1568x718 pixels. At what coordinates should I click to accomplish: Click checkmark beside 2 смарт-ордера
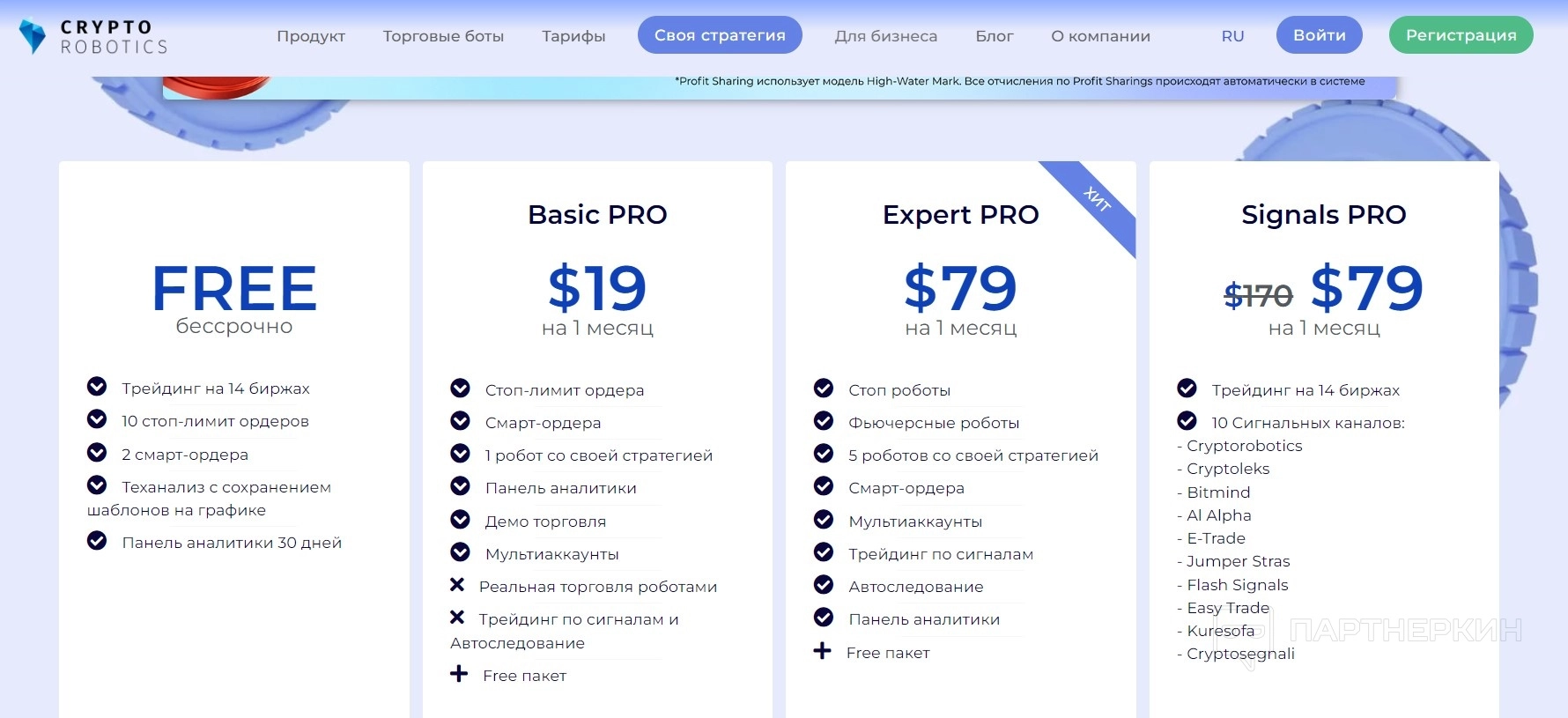pyautogui.click(x=97, y=453)
